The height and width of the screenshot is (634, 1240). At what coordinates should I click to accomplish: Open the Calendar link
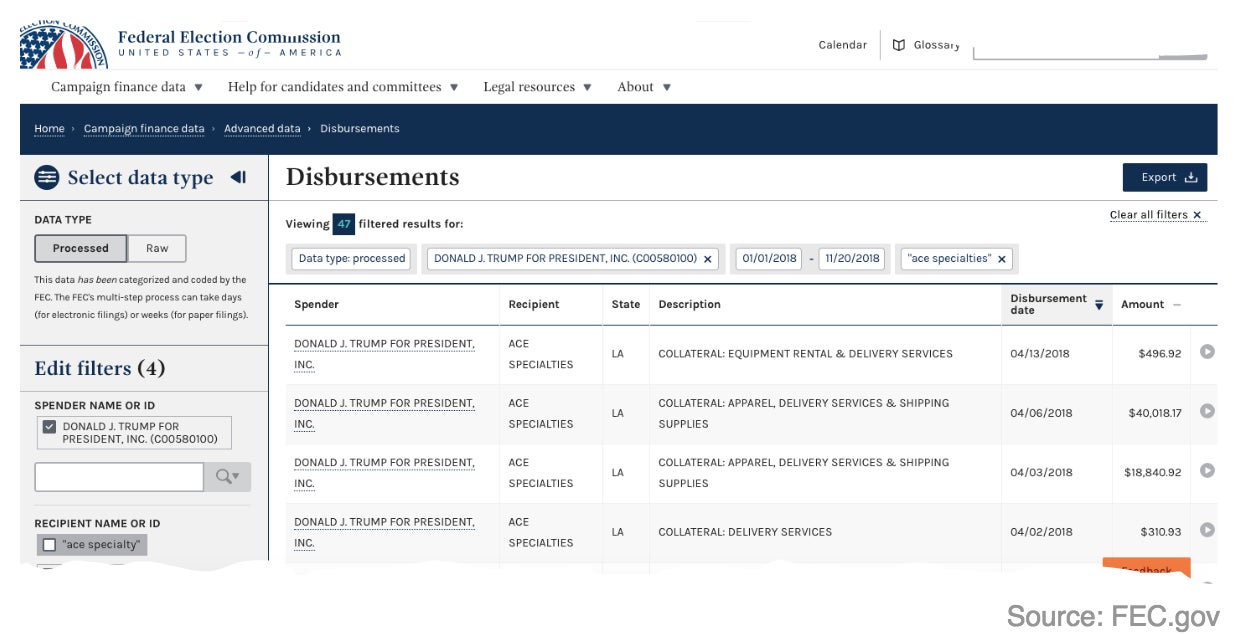click(x=843, y=45)
